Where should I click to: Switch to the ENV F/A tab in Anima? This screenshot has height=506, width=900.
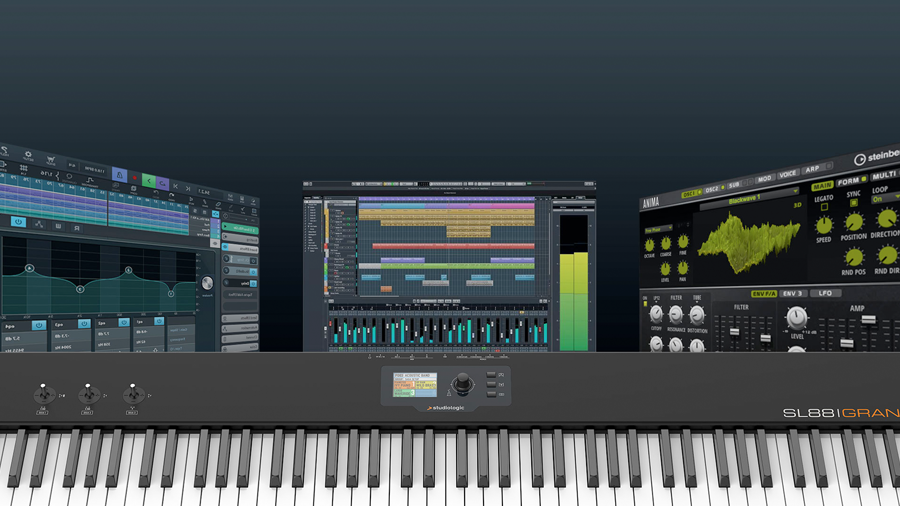764,294
